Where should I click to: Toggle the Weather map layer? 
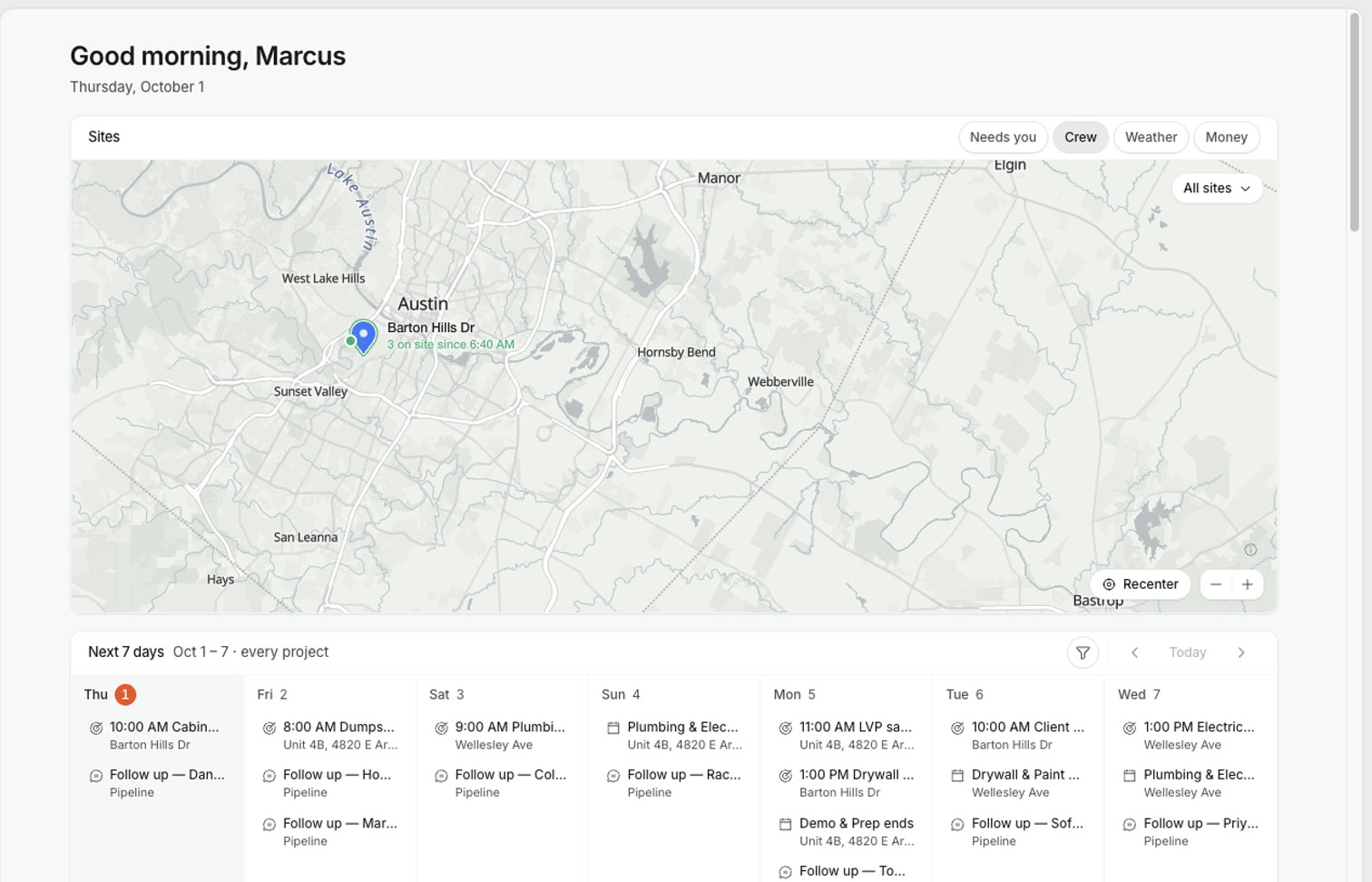click(1151, 137)
